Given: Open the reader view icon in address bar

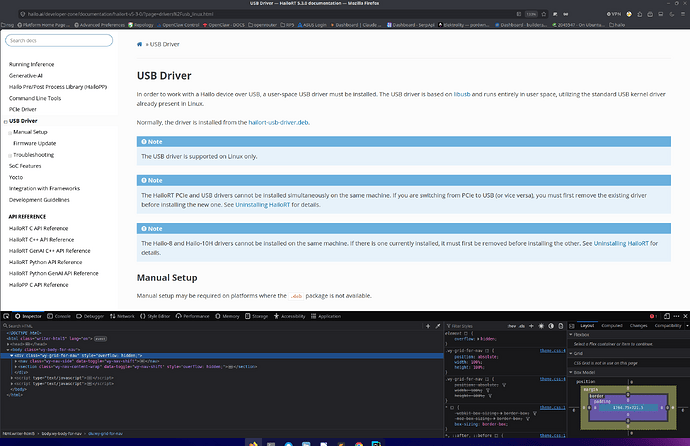Looking at the screenshot, I should pyautogui.click(x=519, y=14).
